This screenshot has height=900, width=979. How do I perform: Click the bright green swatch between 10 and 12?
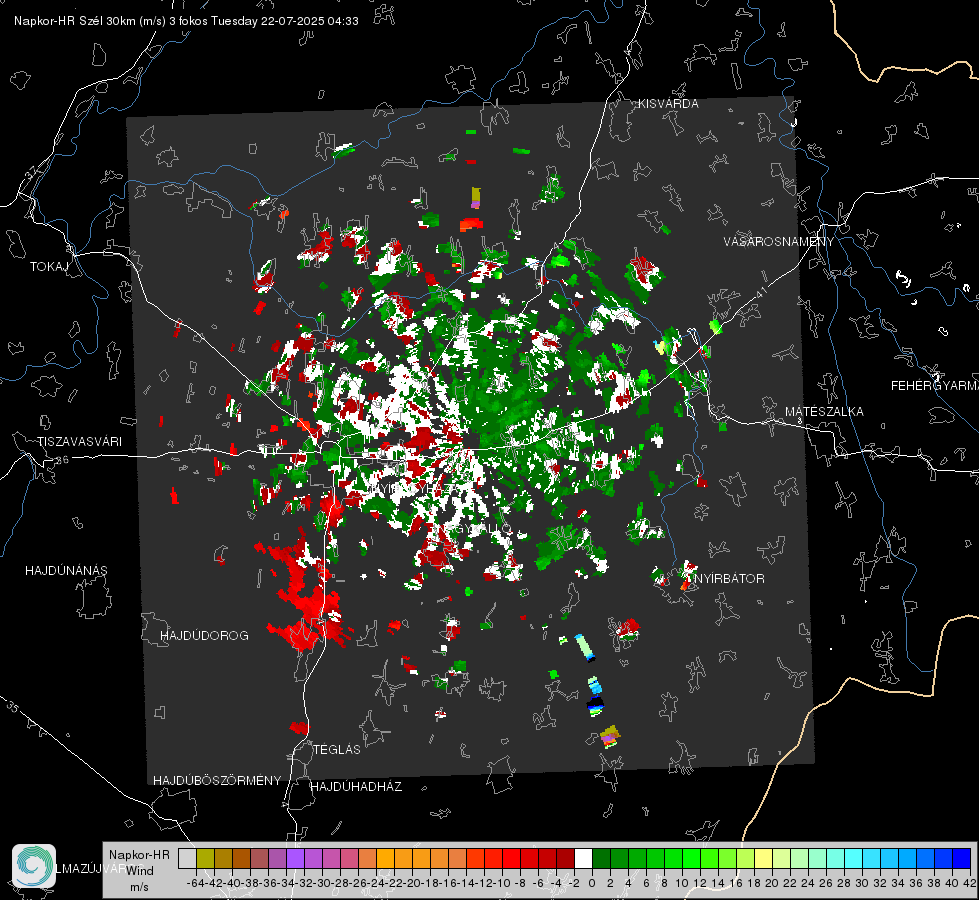692,858
